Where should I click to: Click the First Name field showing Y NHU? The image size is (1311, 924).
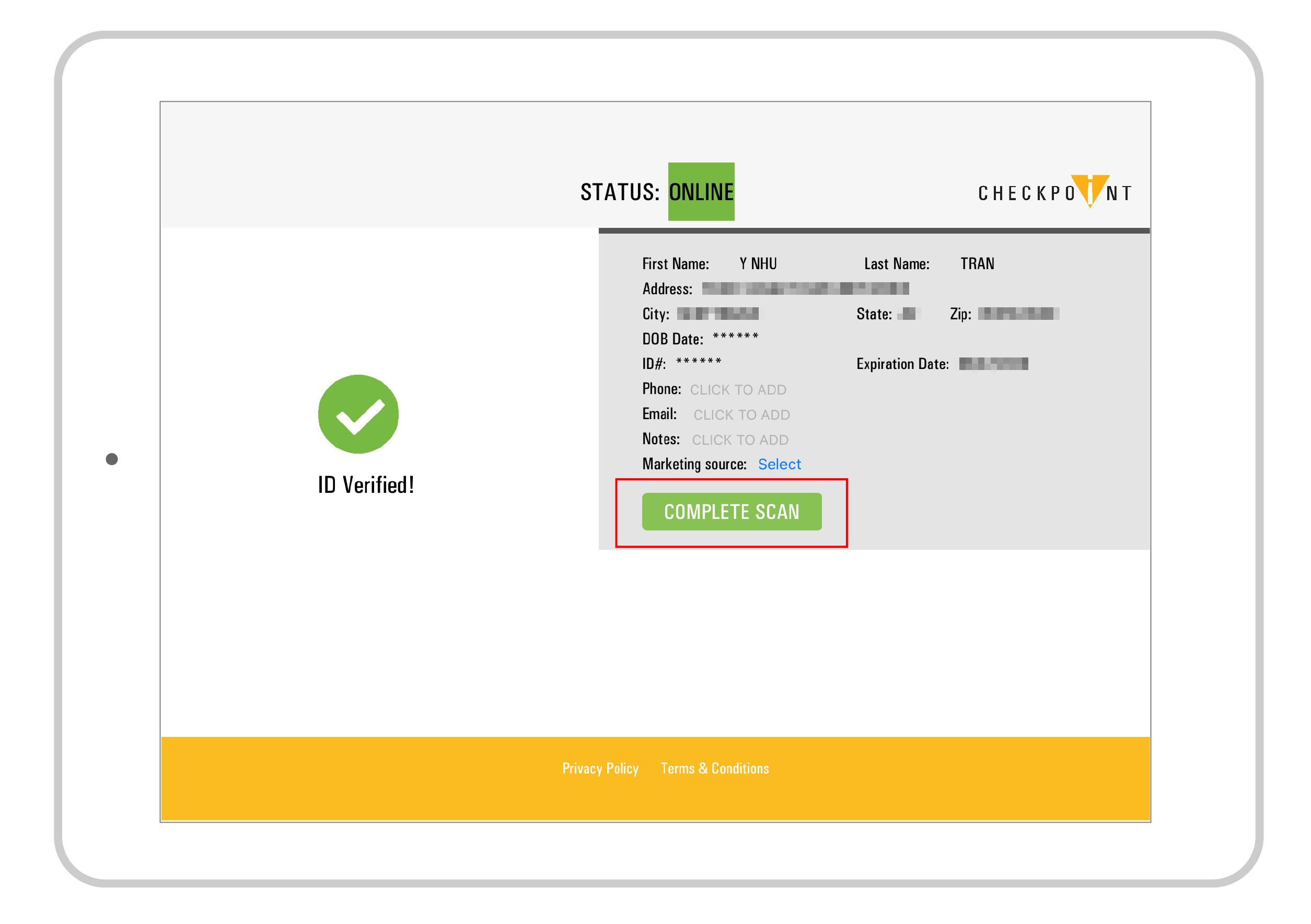758,263
